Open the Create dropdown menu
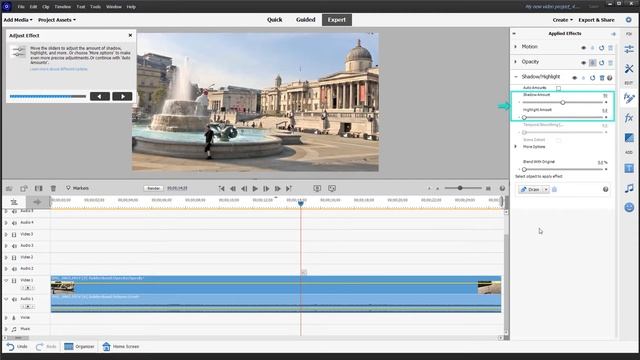 tap(562, 20)
